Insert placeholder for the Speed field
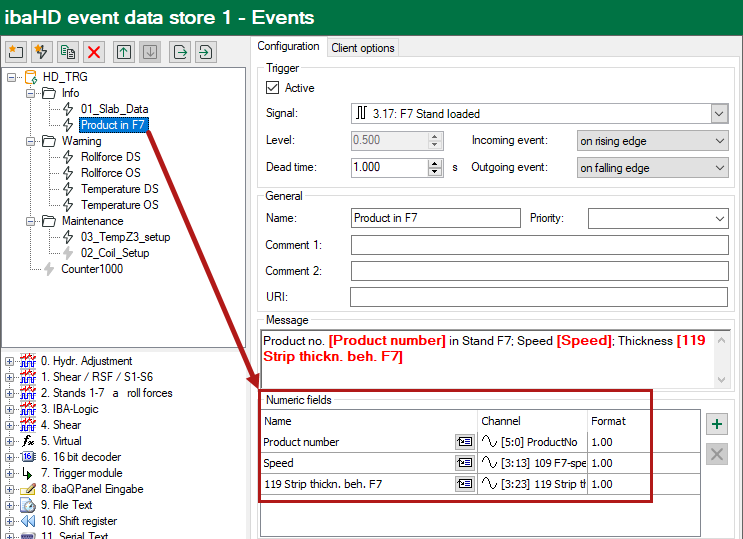 464,463
